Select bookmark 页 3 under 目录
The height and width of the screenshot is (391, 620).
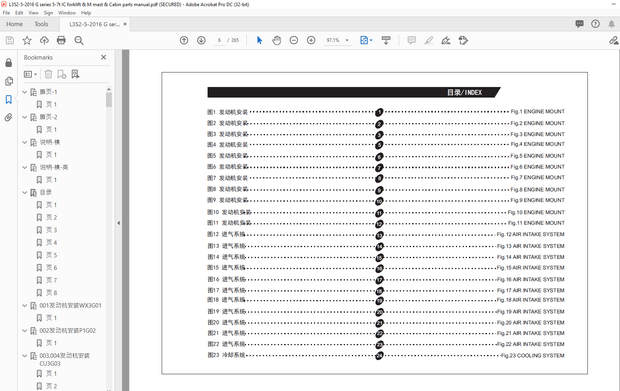click(51, 230)
